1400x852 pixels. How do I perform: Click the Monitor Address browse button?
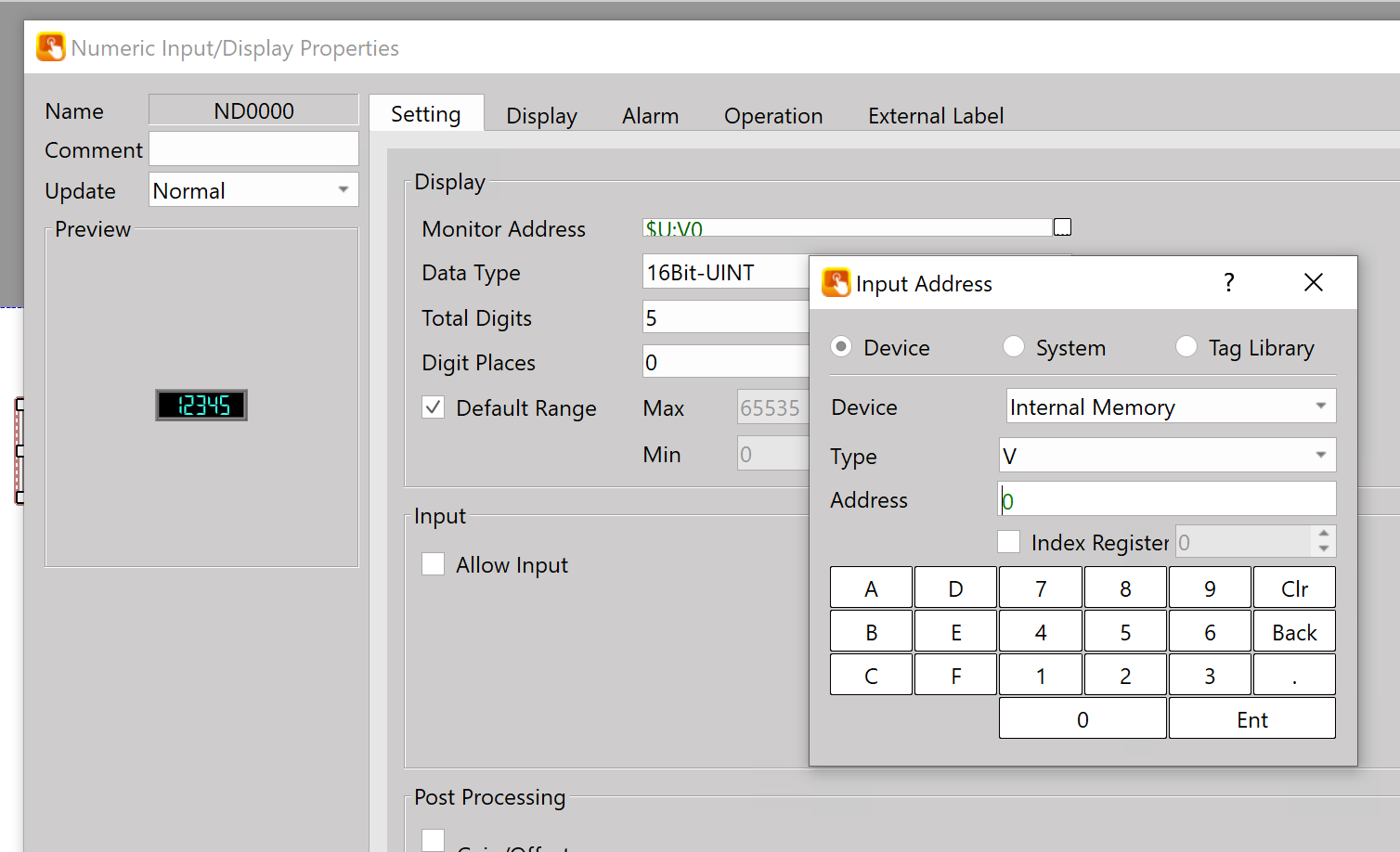(1062, 227)
